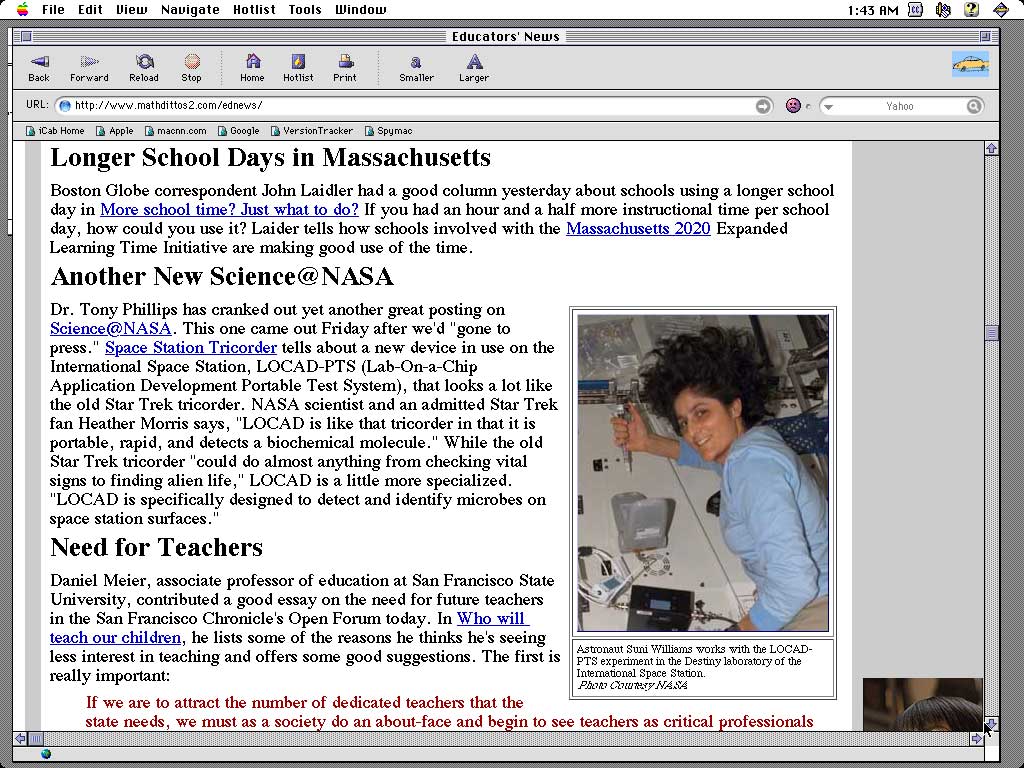The width and height of the screenshot is (1024, 768).
Task: Open the Tools menu
Action: 305,9
